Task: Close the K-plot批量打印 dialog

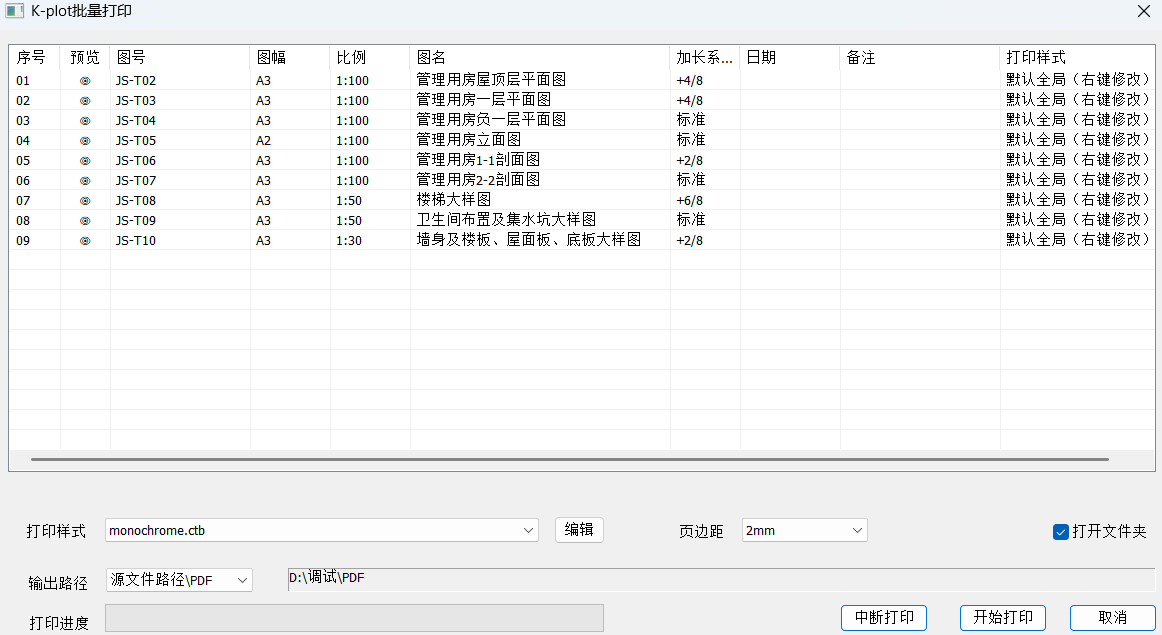Action: point(1144,11)
